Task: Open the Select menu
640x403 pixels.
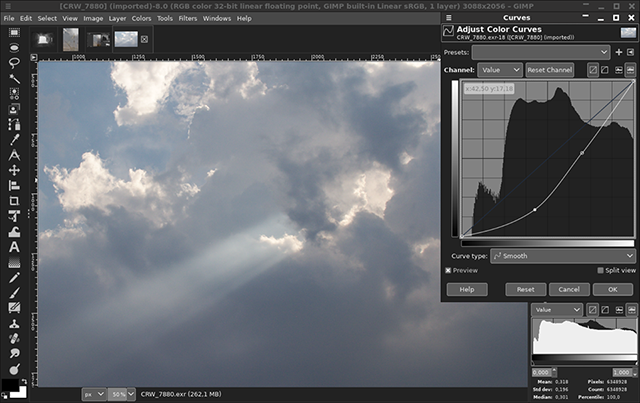Action: click(x=47, y=18)
